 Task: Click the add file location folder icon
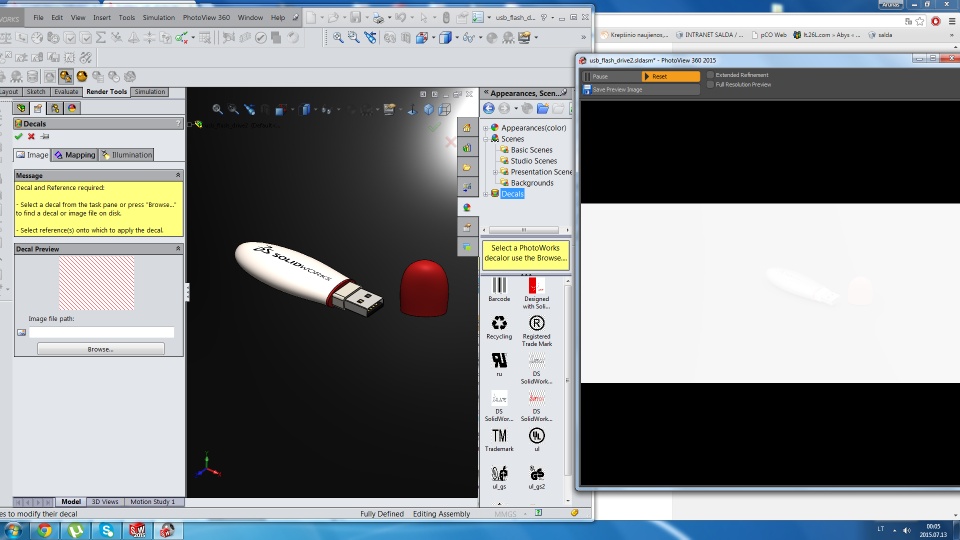click(542, 108)
